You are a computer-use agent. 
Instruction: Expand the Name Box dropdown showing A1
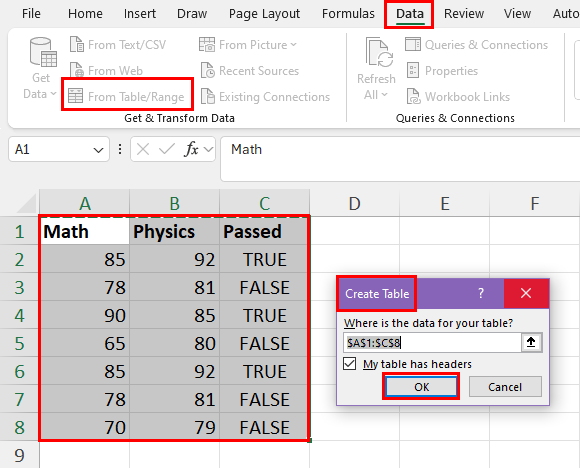(98, 150)
